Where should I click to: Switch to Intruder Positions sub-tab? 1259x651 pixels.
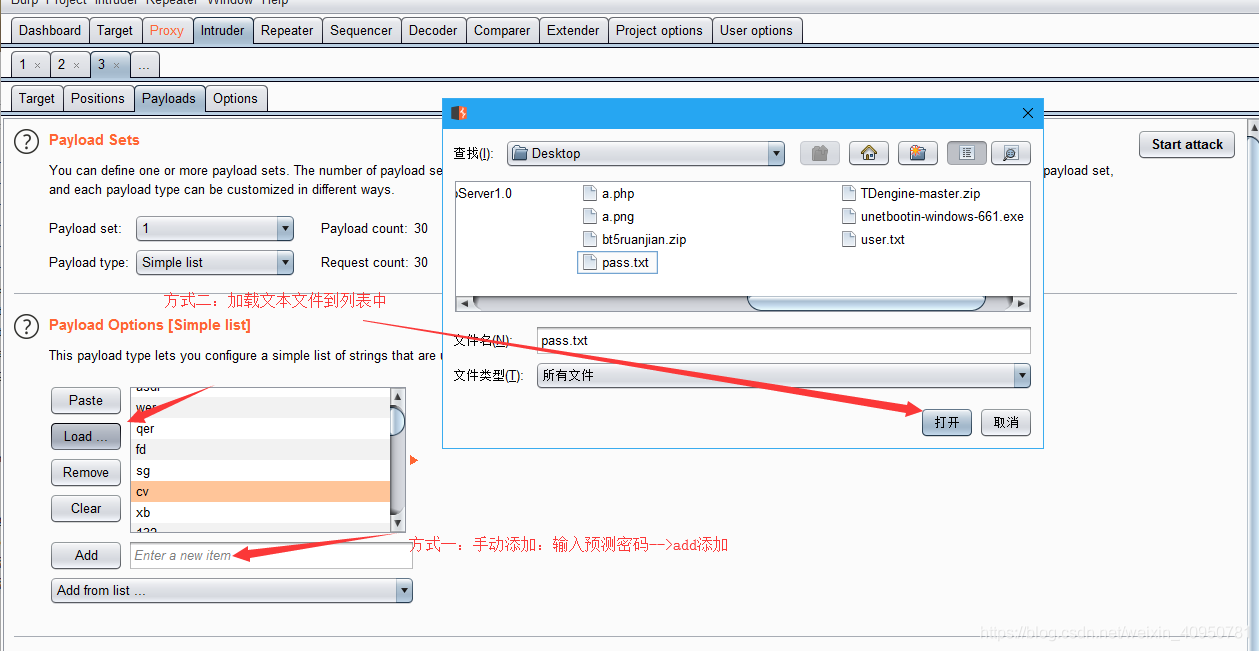[98, 98]
